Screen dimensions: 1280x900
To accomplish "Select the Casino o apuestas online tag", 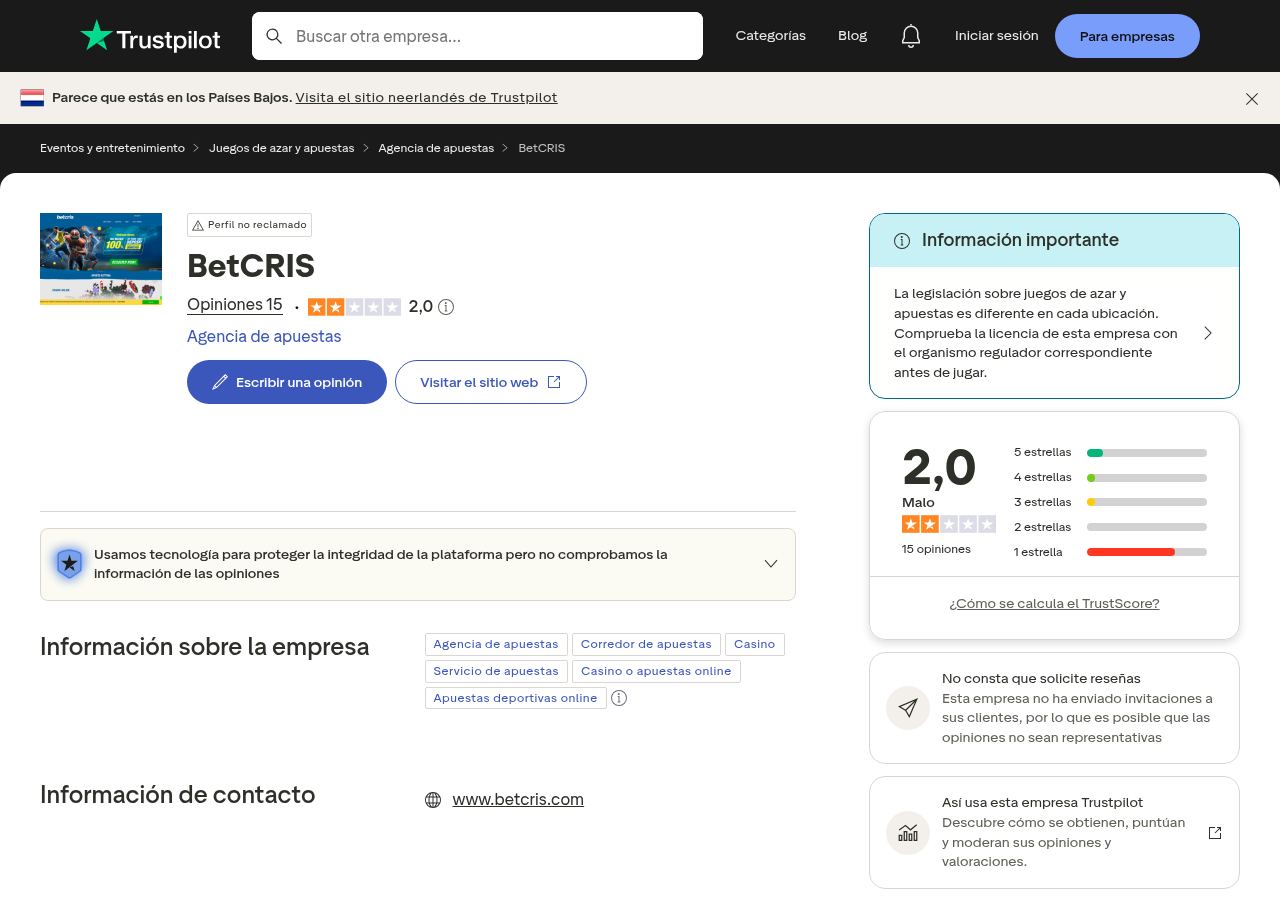I will coord(656,672).
